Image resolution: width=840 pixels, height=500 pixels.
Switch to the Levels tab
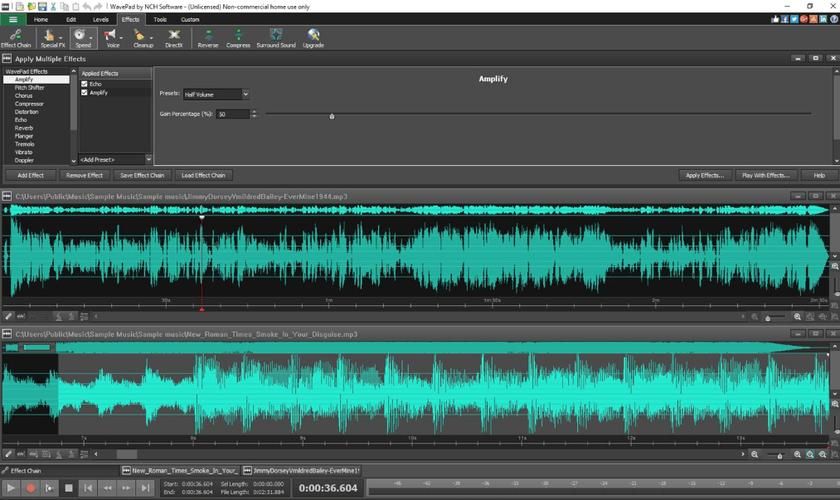coord(100,19)
